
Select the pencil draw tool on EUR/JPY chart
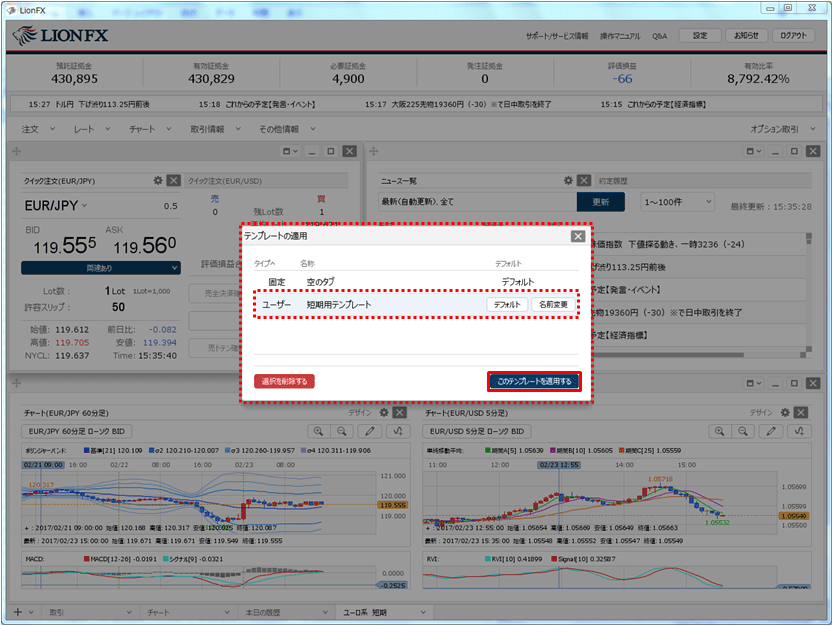click(370, 432)
